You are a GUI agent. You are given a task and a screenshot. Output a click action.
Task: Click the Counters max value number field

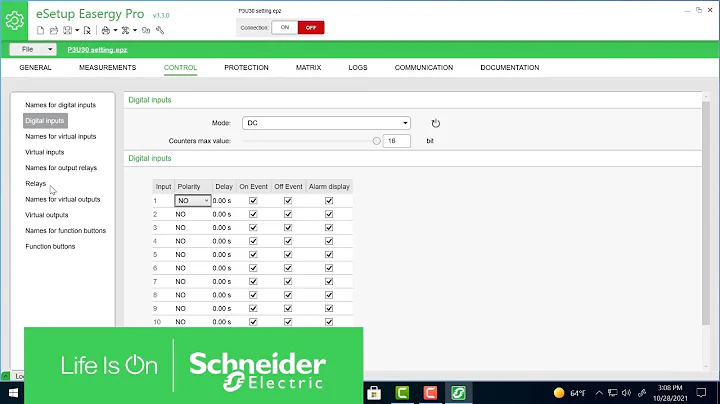point(397,141)
